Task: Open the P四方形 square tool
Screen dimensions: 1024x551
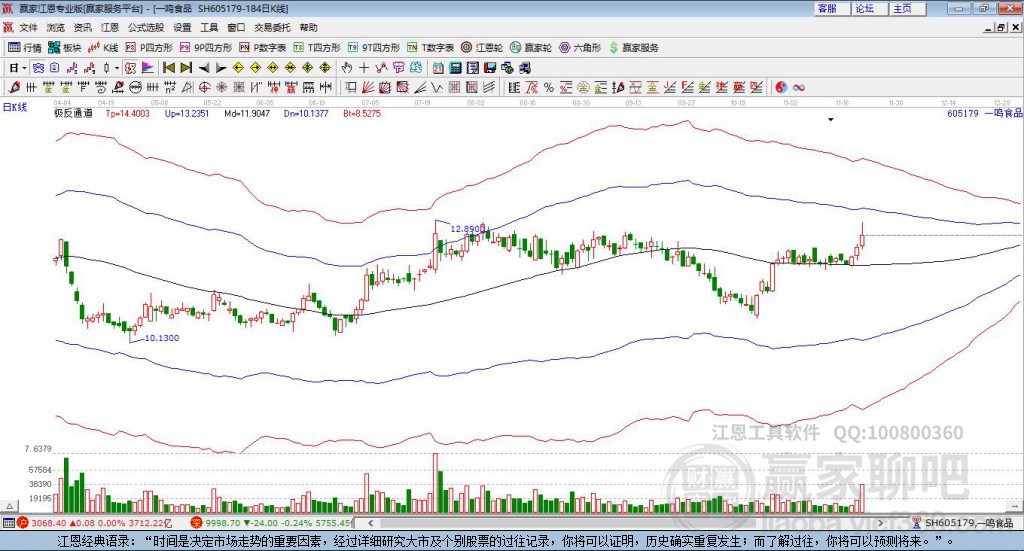Action: click(x=149, y=48)
